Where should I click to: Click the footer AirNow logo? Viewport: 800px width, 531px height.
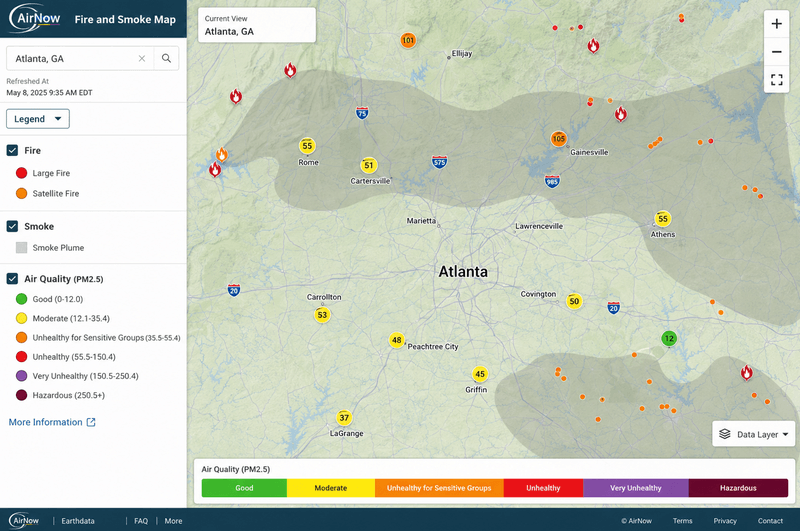(24, 520)
